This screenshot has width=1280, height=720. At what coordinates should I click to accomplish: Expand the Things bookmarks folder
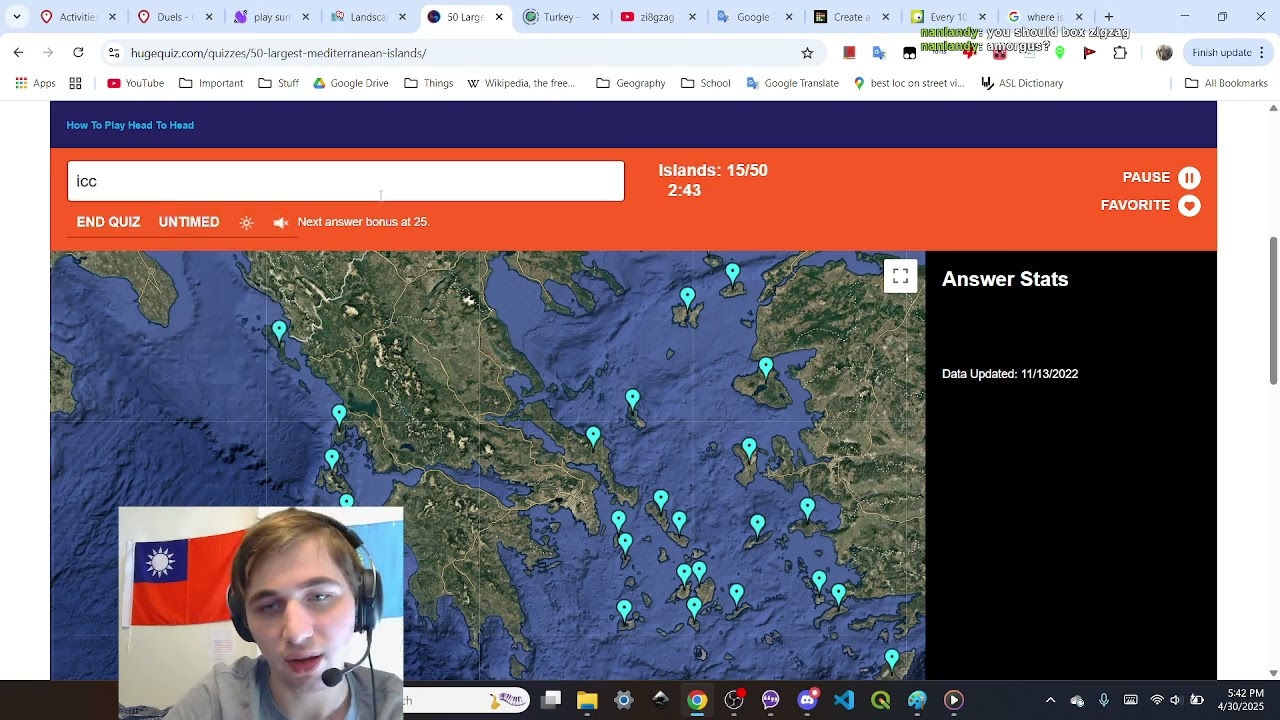tap(428, 83)
